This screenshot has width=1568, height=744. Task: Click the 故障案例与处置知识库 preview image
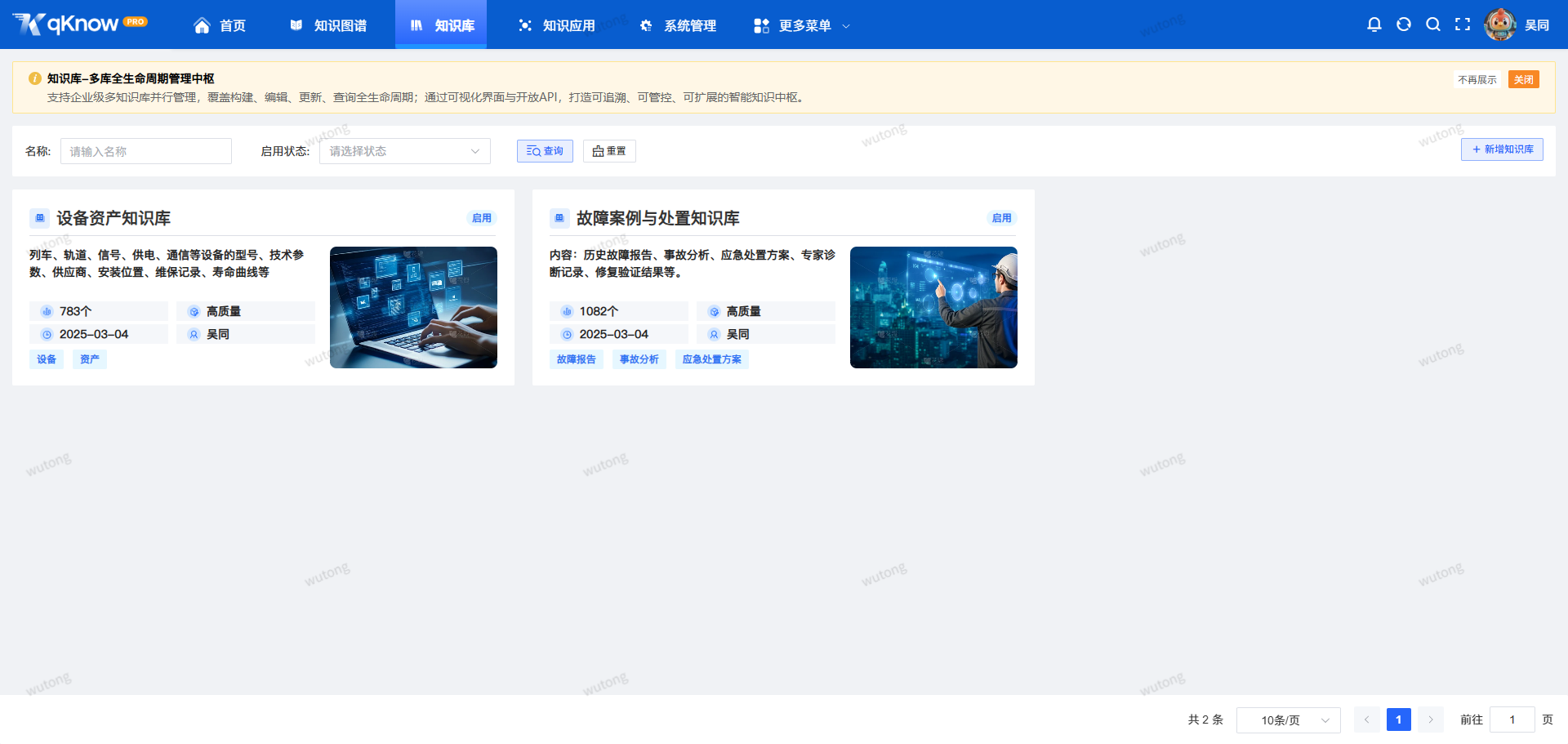(x=933, y=306)
